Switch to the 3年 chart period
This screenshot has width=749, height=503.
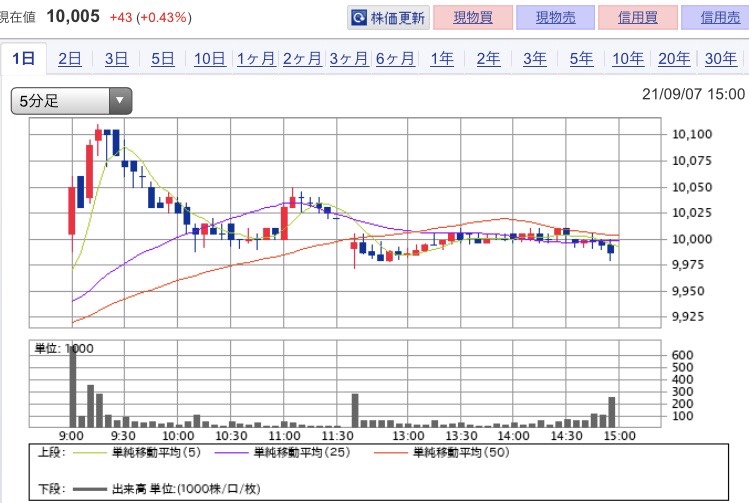tap(535, 59)
